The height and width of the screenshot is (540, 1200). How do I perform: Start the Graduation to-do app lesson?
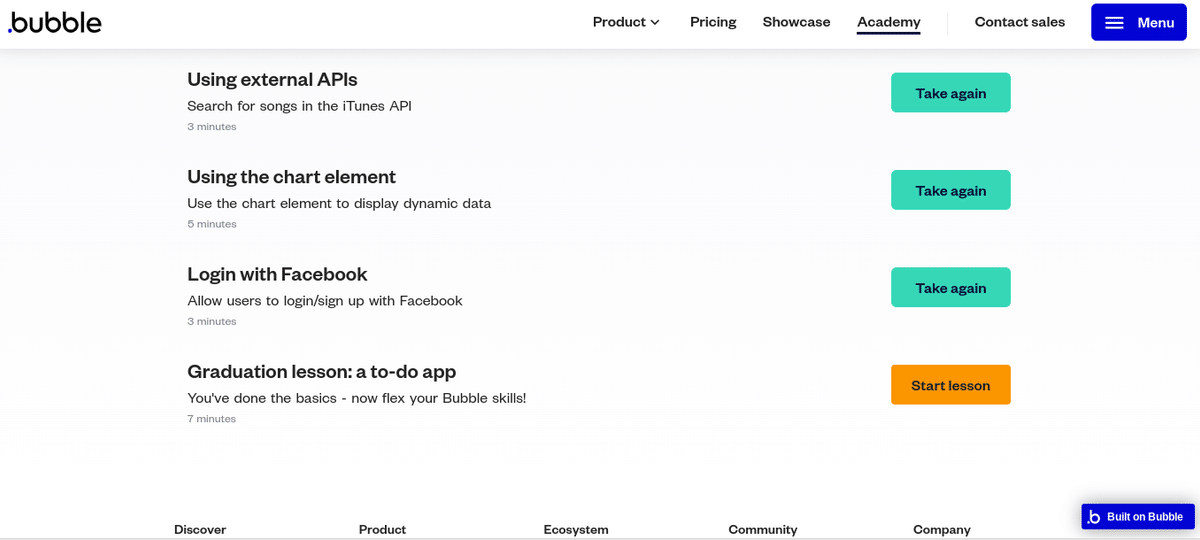click(x=951, y=385)
